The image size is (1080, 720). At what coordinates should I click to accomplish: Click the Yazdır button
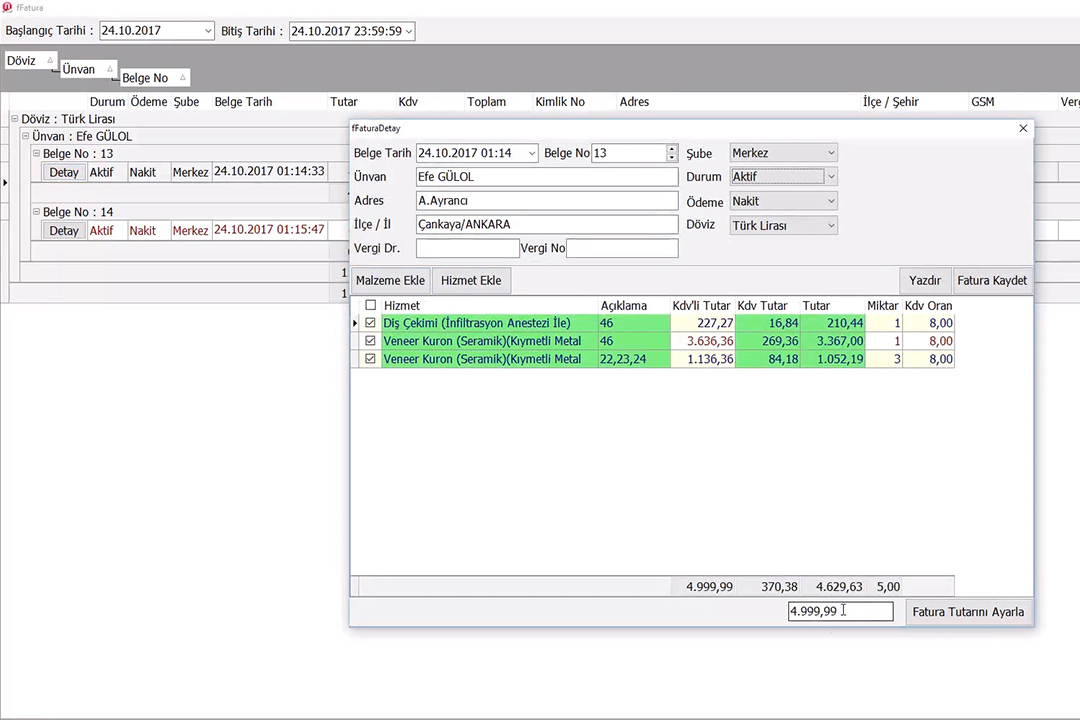(925, 280)
